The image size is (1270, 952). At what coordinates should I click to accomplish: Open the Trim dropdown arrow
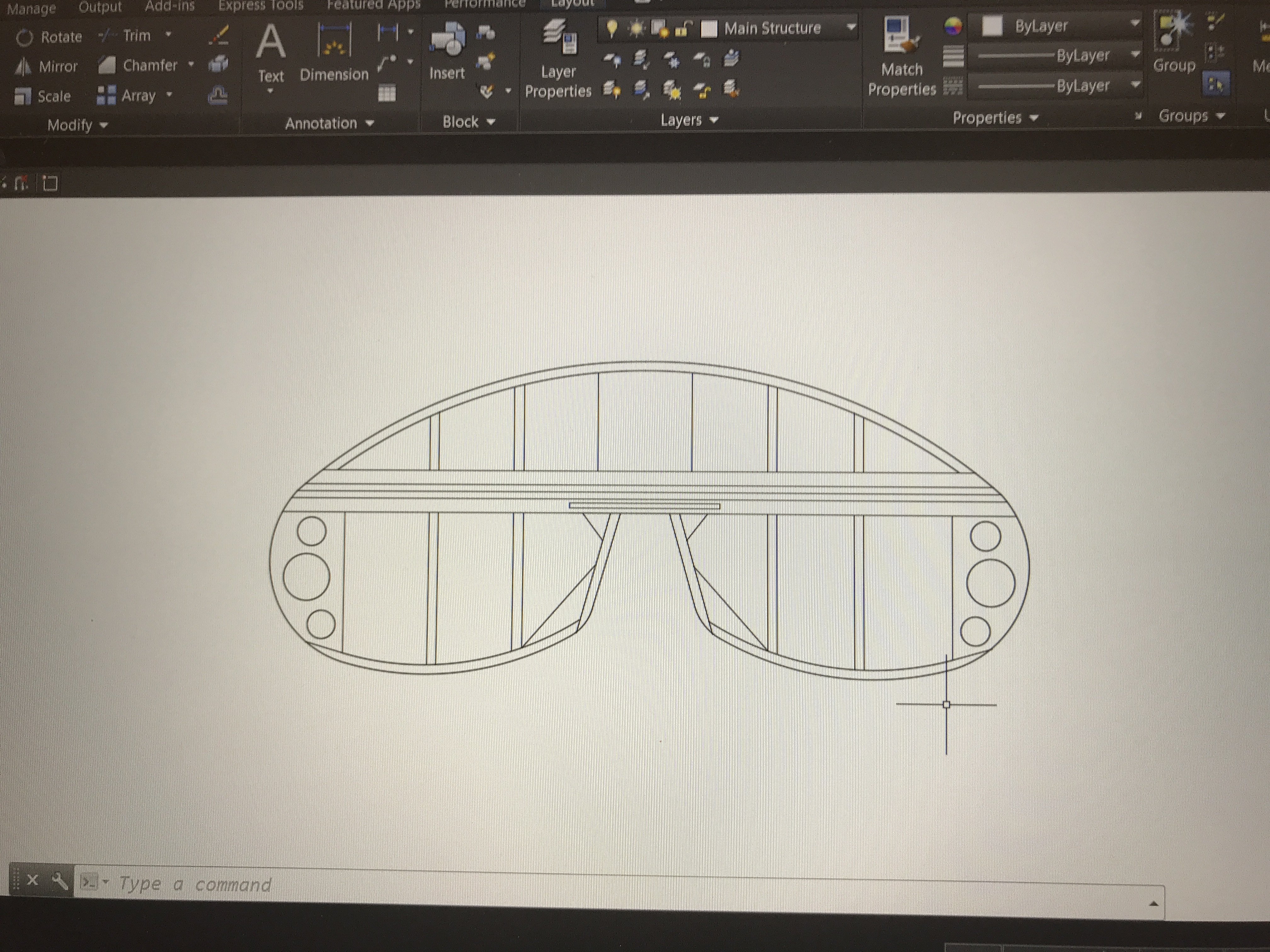[x=168, y=34]
